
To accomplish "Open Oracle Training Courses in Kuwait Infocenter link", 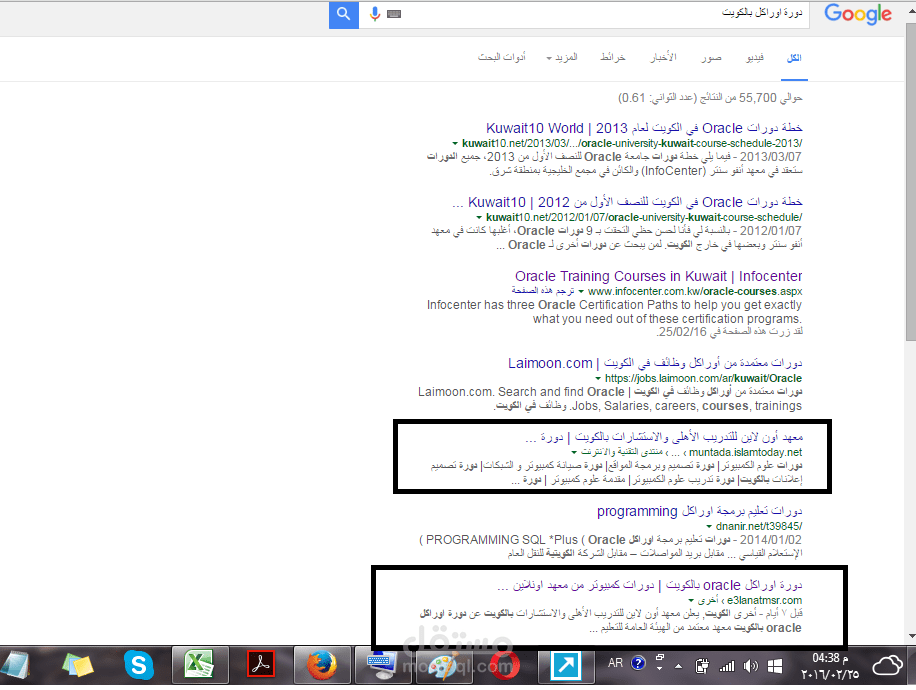I will pos(658,276).
